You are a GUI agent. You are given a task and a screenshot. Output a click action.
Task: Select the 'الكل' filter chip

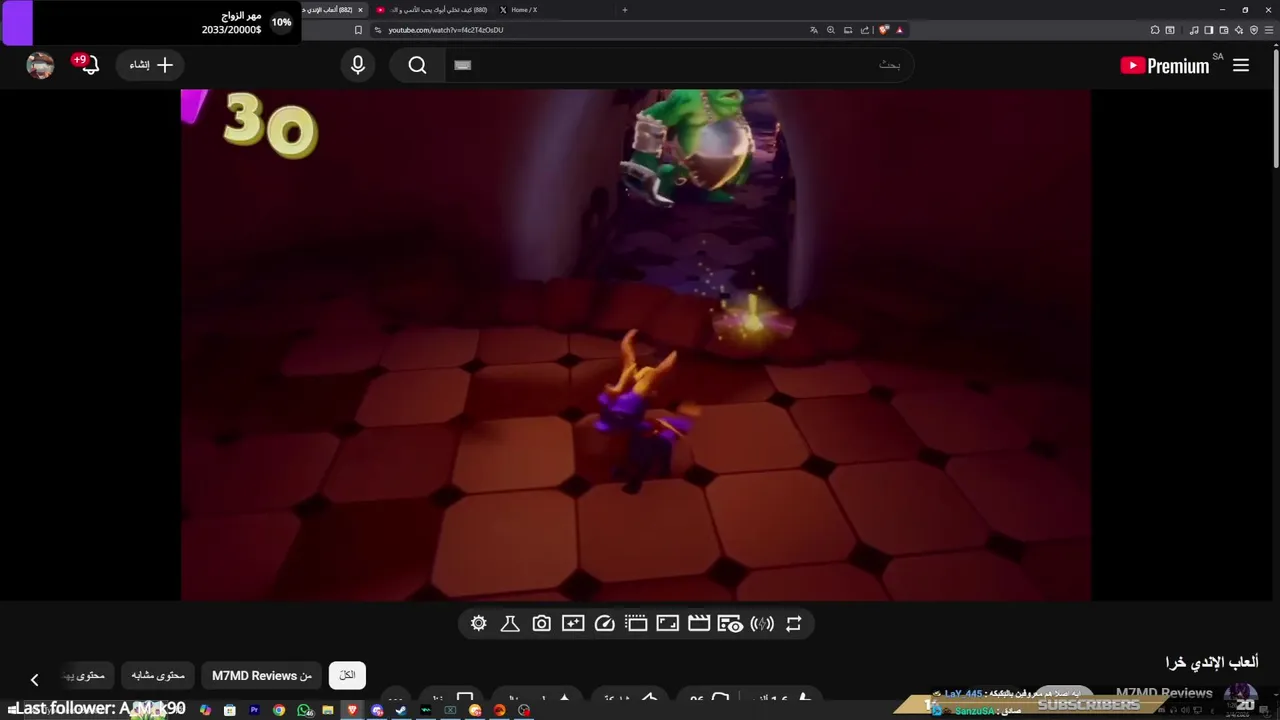347,675
